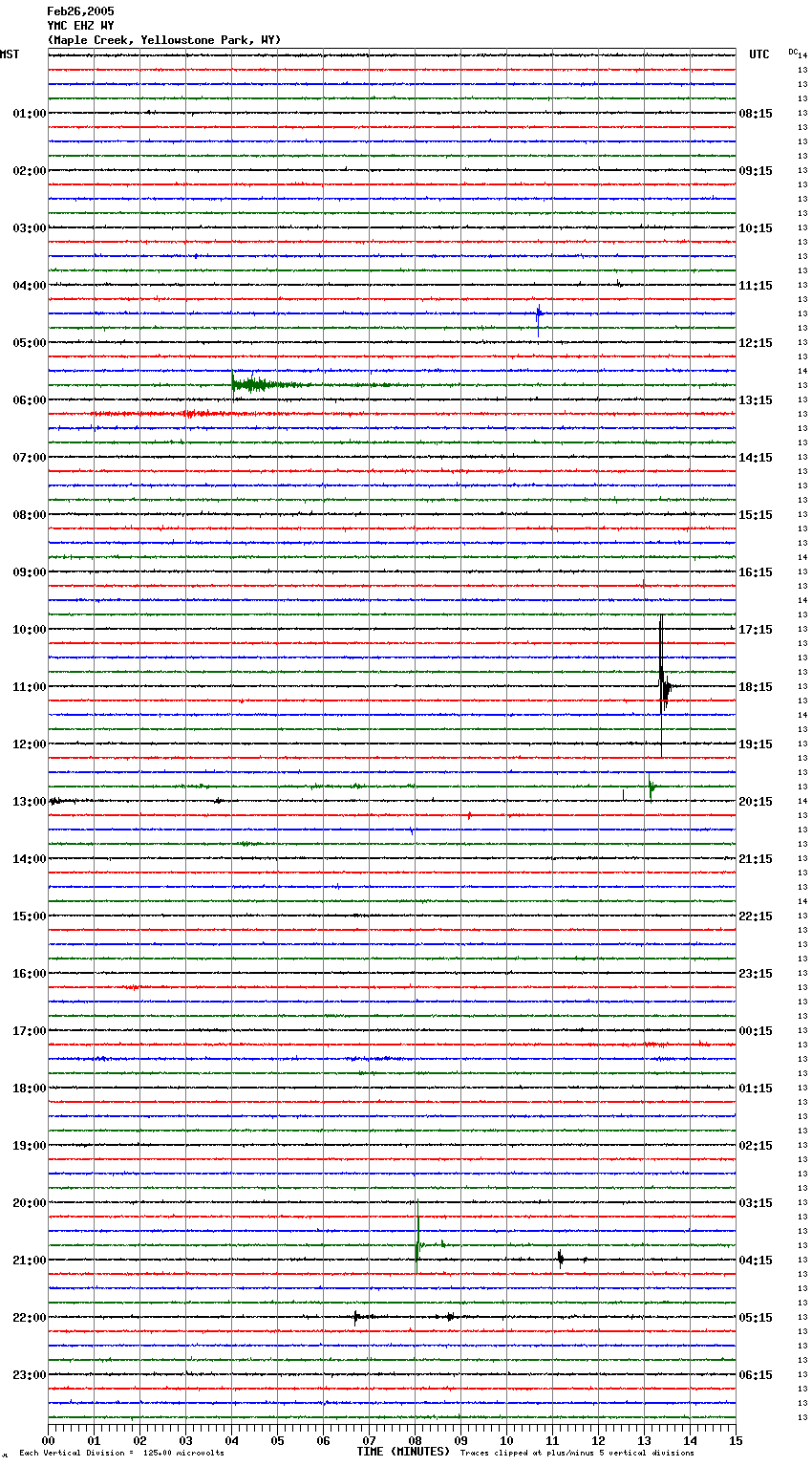812x1466 pixels.
Task: Click the green spike just before 13:00 MST
Action: pos(651,787)
